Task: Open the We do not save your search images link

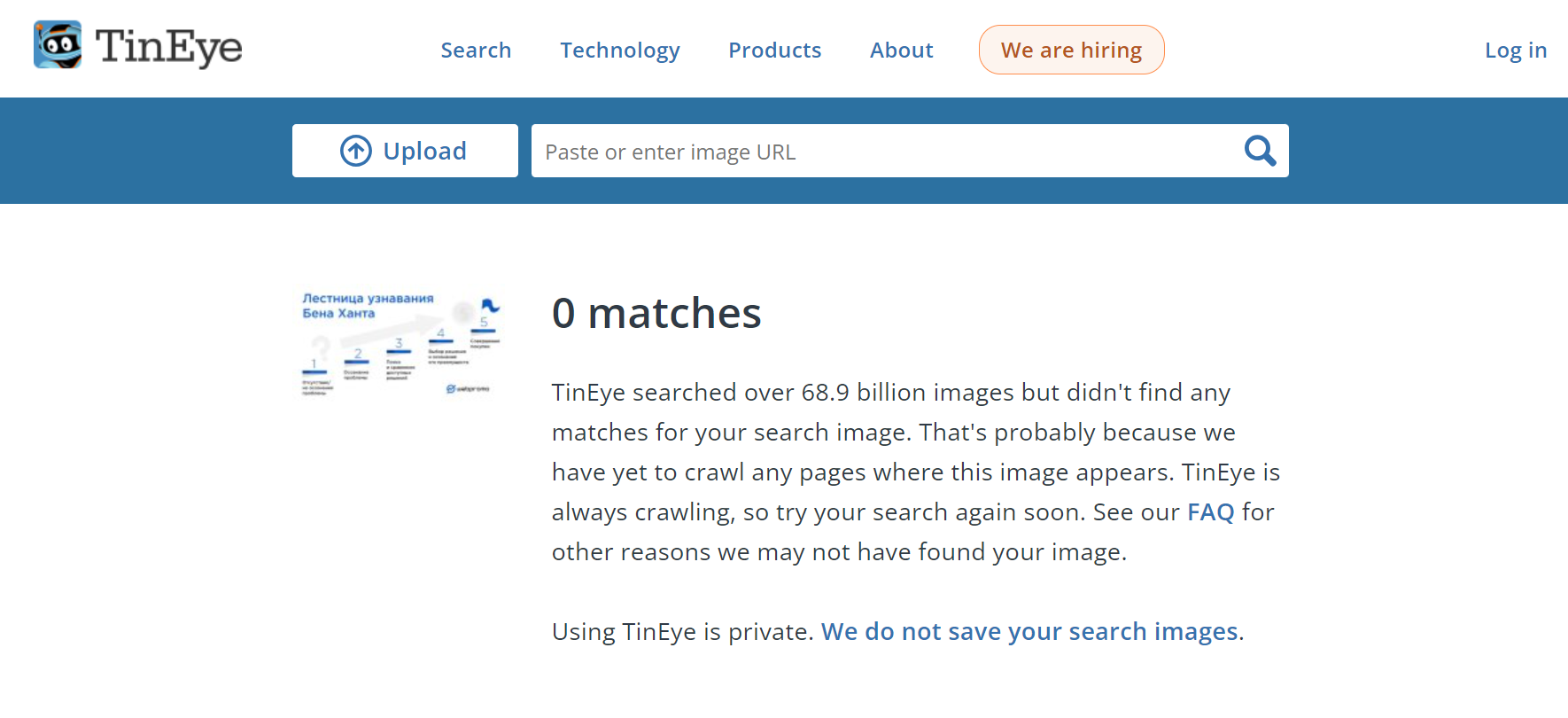Action: point(1029,631)
